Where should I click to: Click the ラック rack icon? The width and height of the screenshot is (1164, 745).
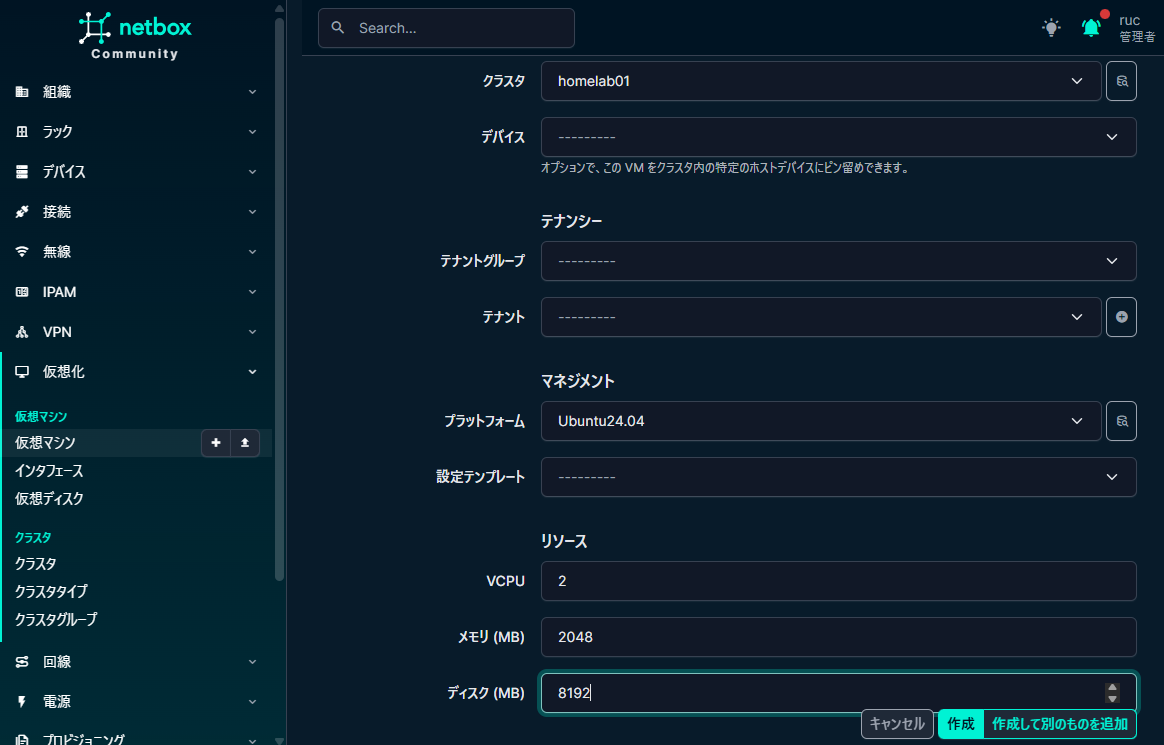pos(22,131)
